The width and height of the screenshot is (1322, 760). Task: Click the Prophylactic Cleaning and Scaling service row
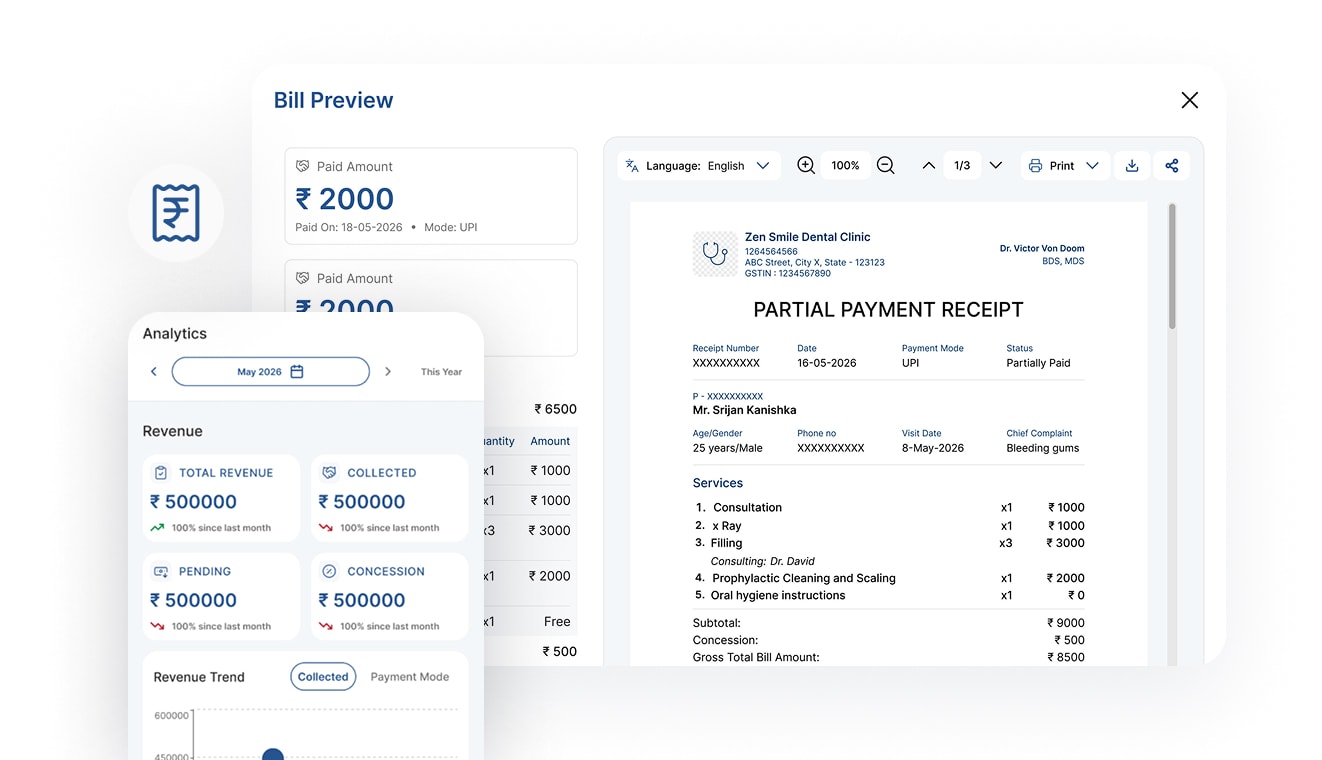pos(889,578)
